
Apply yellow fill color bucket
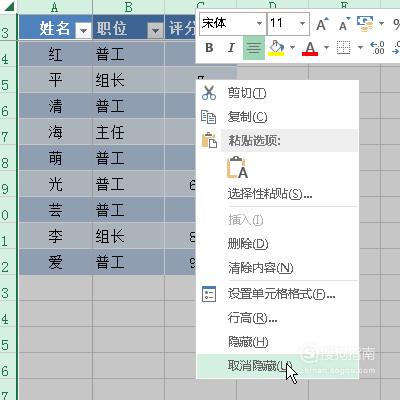click(x=276, y=48)
